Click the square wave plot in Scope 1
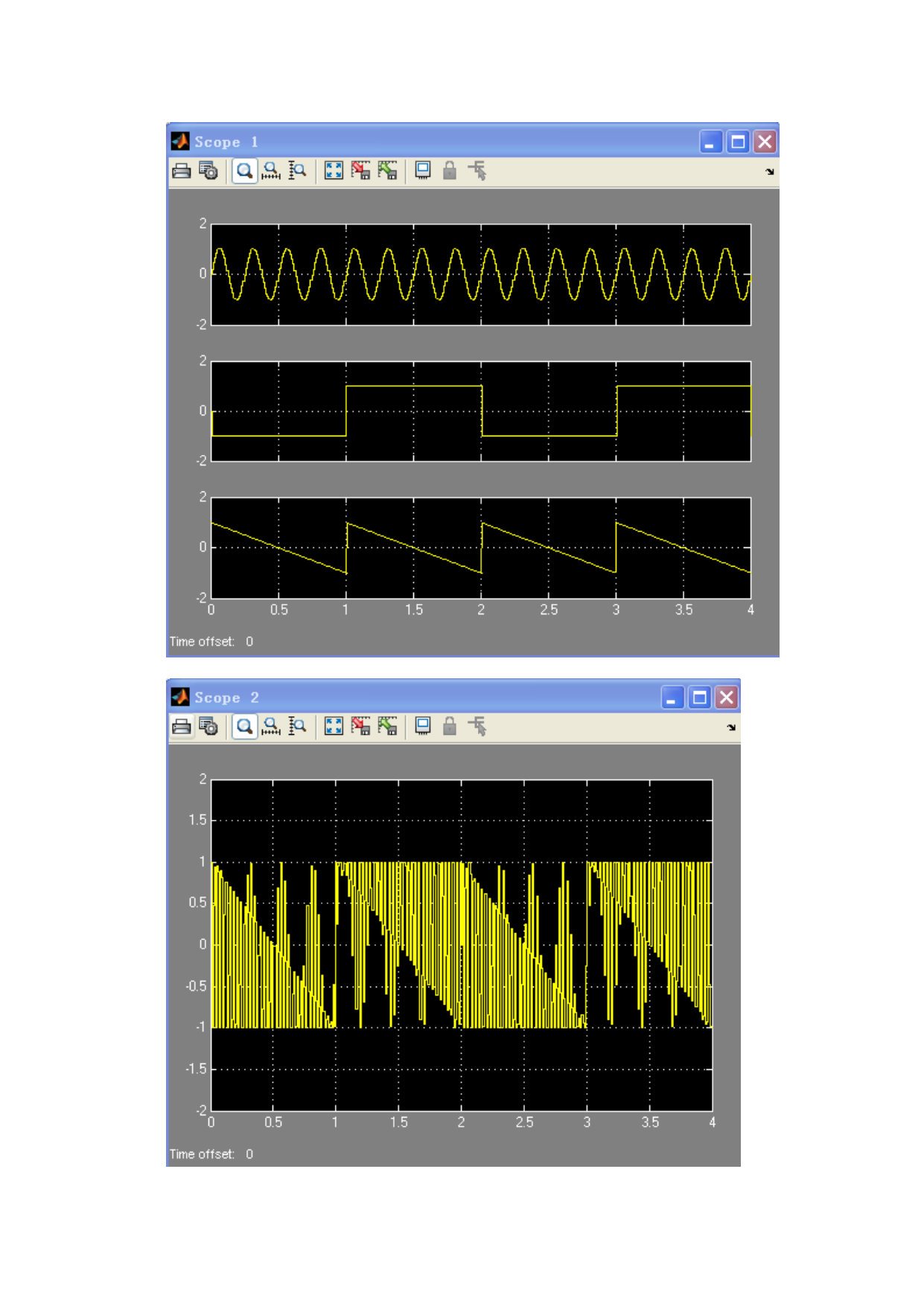 (x=481, y=412)
